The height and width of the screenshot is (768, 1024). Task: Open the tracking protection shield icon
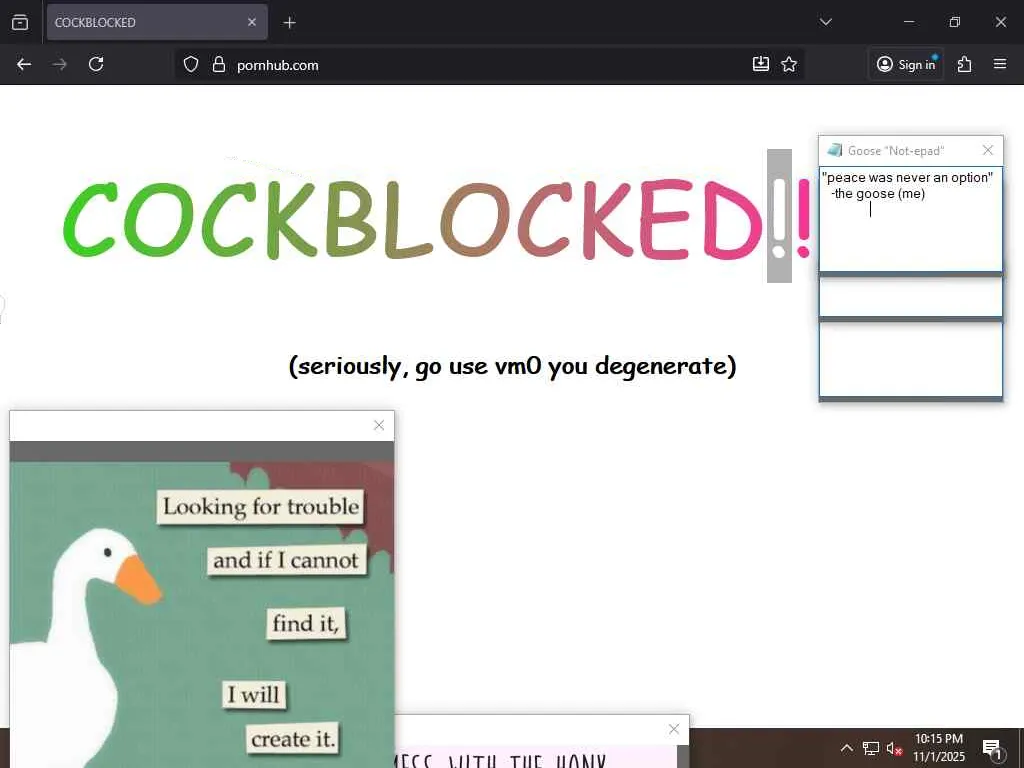(191, 64)
